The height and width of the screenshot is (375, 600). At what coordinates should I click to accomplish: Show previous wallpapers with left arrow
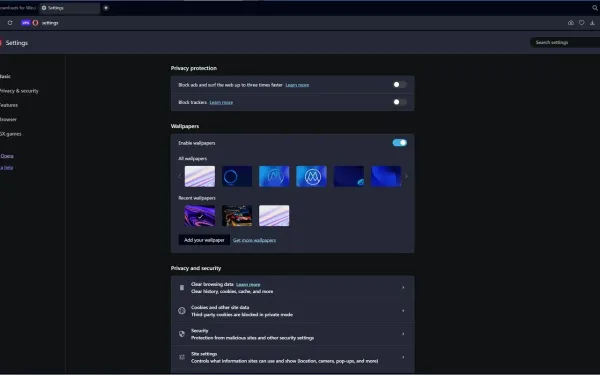click(x=180, y=176)
